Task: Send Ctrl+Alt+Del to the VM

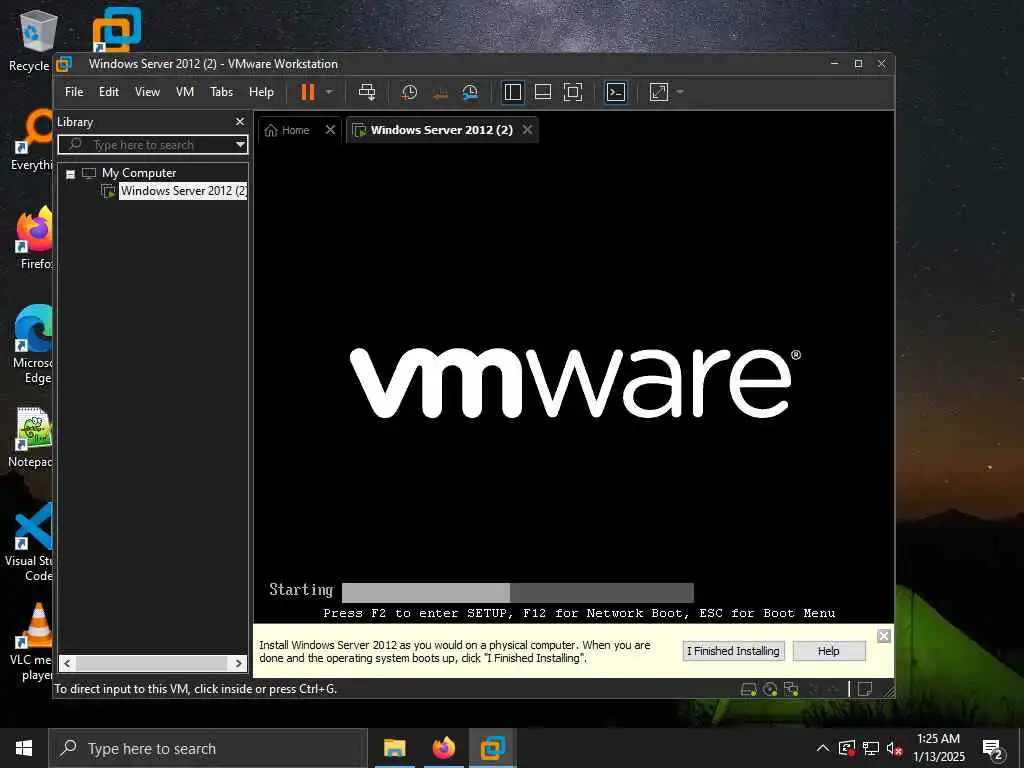Action: [367, 92]
